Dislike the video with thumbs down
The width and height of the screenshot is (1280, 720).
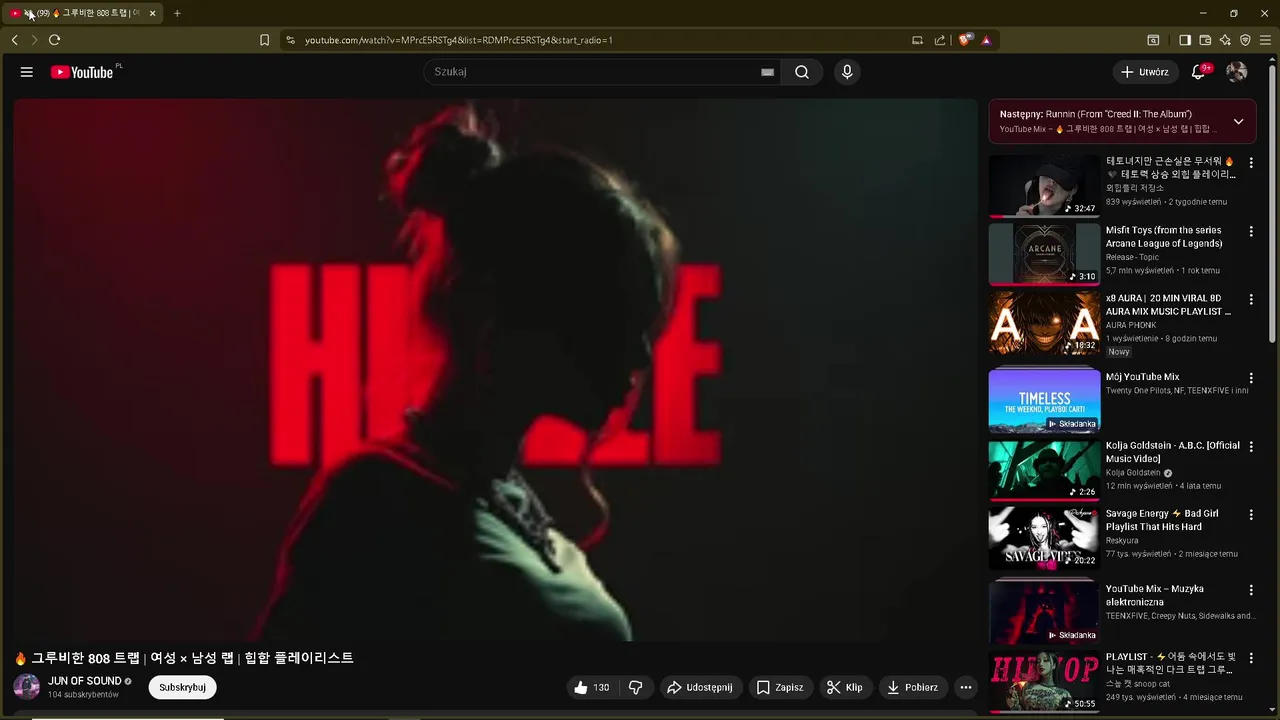pyautogui.click(x=635, y=687)
